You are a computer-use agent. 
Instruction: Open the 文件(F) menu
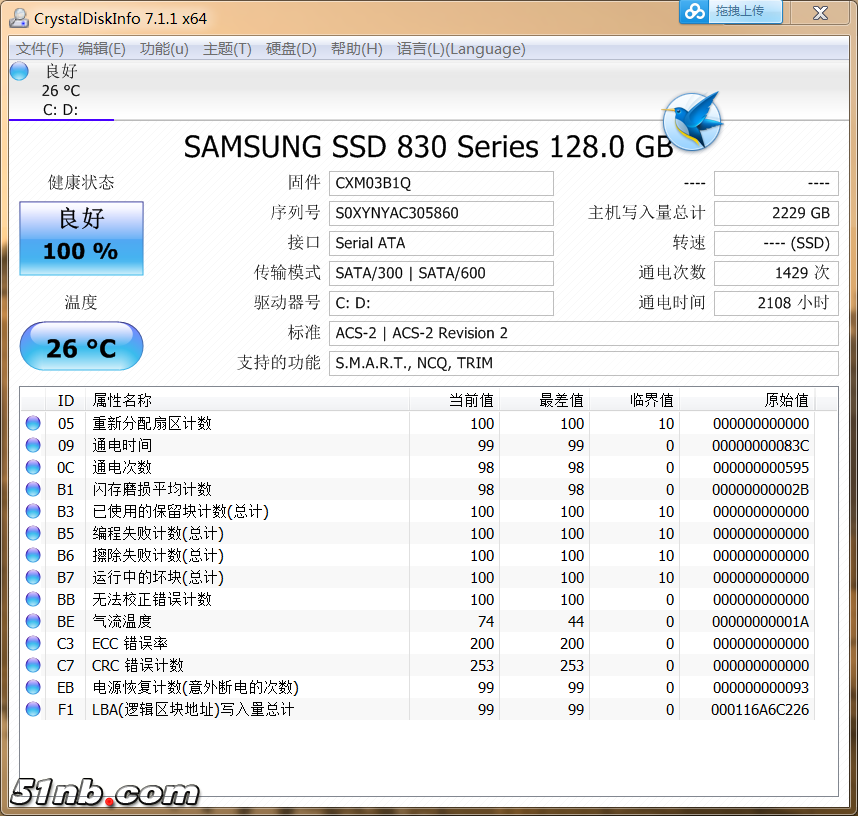[x=39, y=49]
